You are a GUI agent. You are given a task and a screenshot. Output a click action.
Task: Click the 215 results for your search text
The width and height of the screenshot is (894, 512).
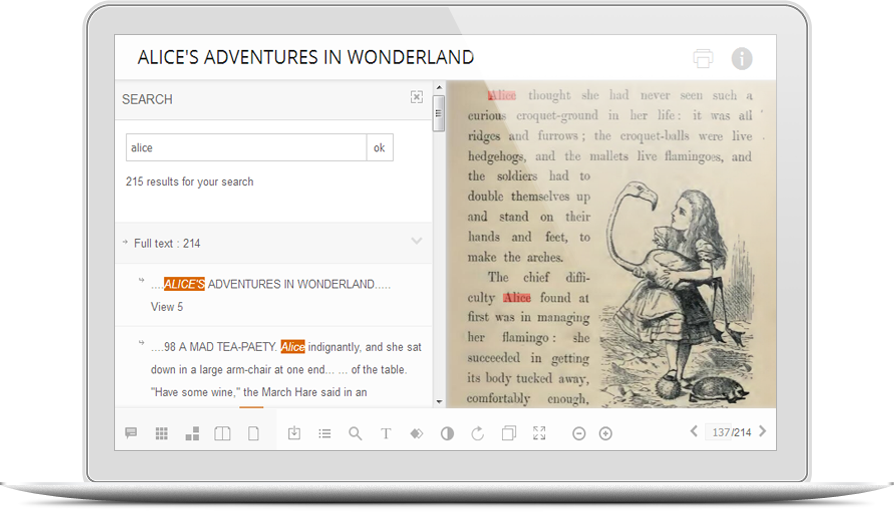190,182
